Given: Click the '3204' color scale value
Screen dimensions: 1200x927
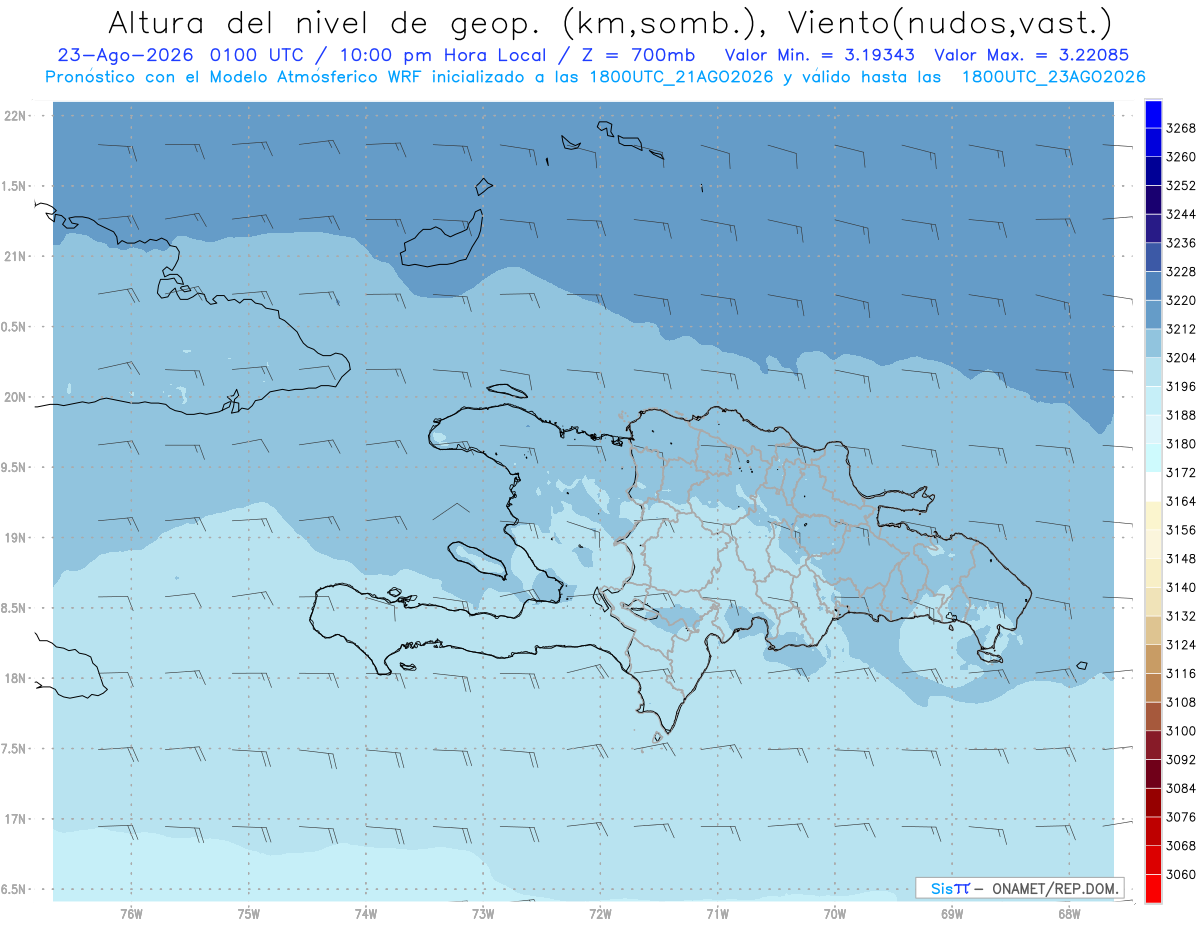Looking at the screenshot, I should [1181, 358].
